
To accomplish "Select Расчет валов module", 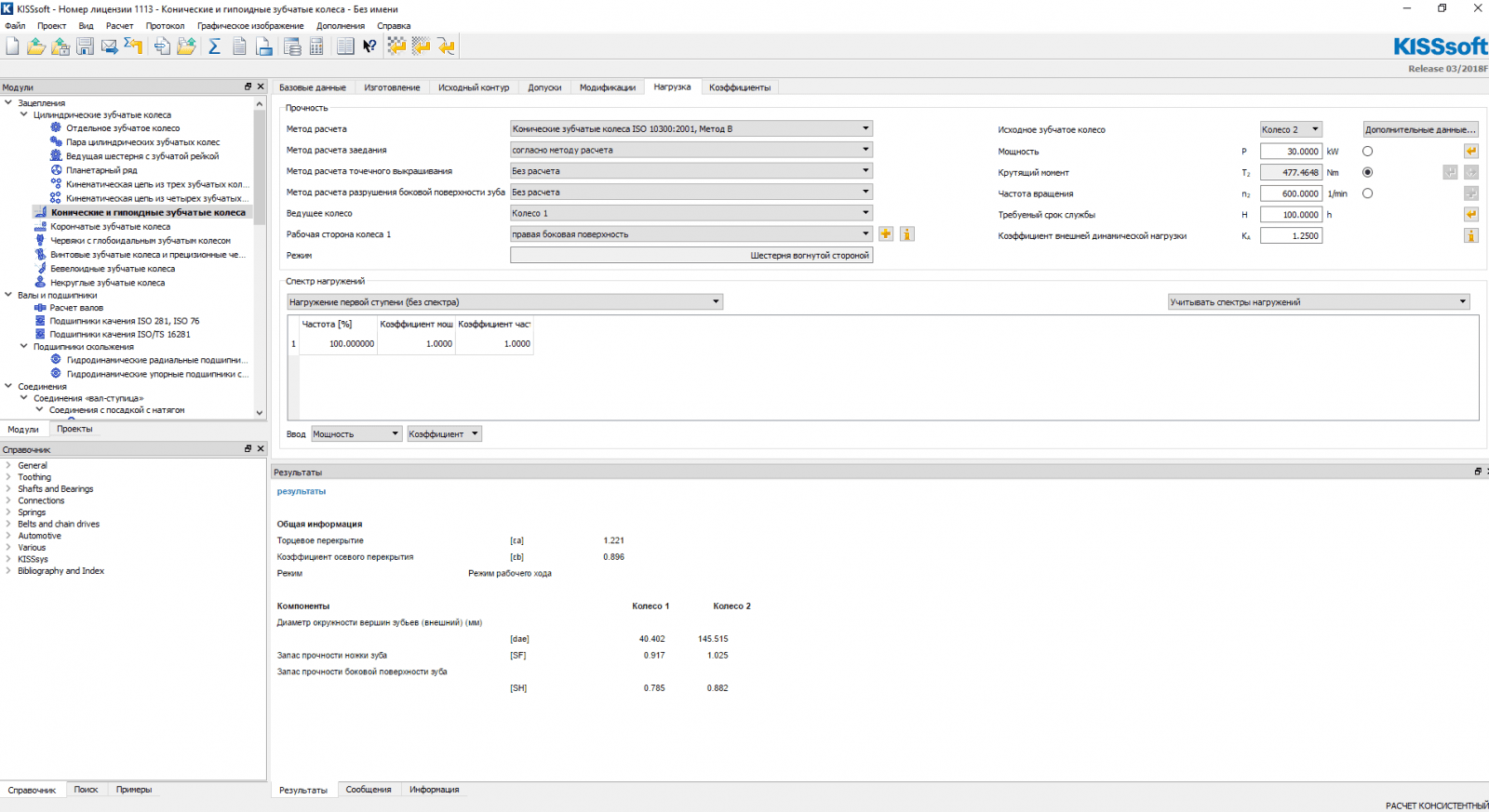I will pos(76,308).
